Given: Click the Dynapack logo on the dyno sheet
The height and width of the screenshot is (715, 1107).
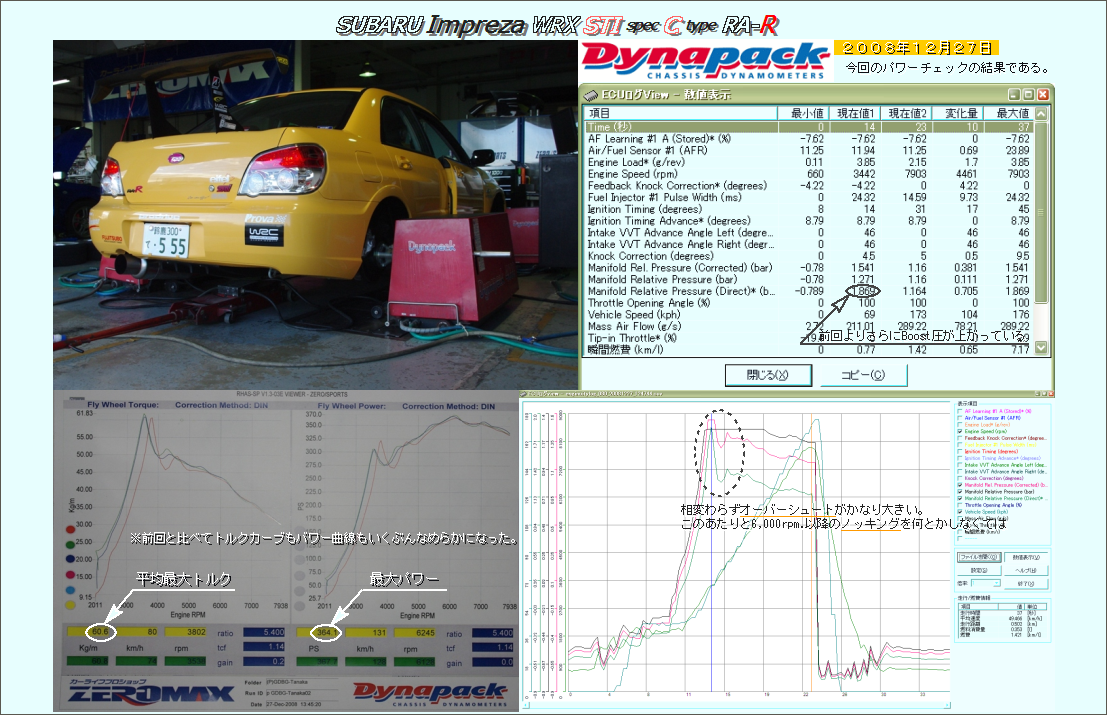Looking at the screenshot, I should coord(428,692).
